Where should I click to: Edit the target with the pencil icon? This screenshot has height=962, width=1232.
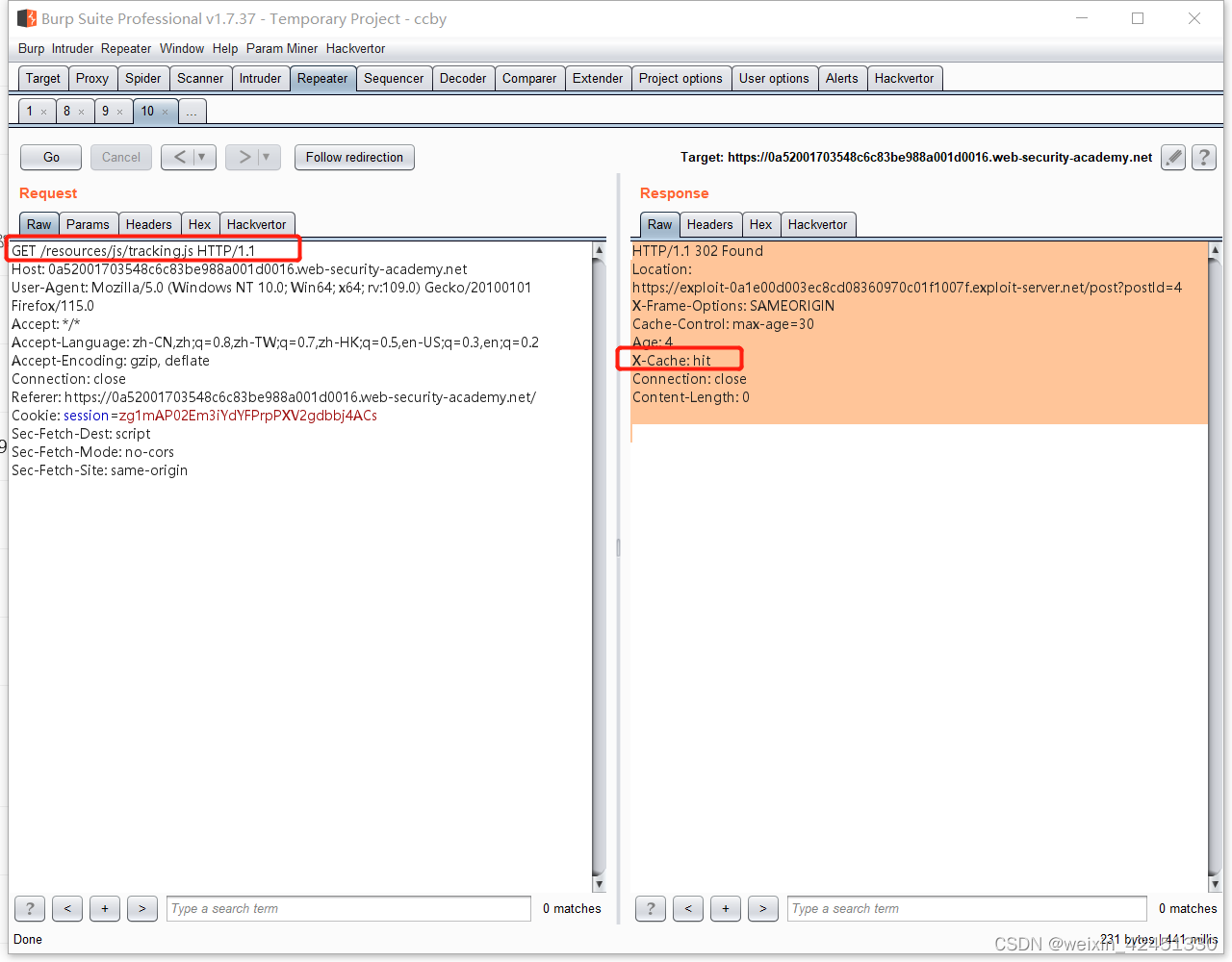[x=1173, y=157]
